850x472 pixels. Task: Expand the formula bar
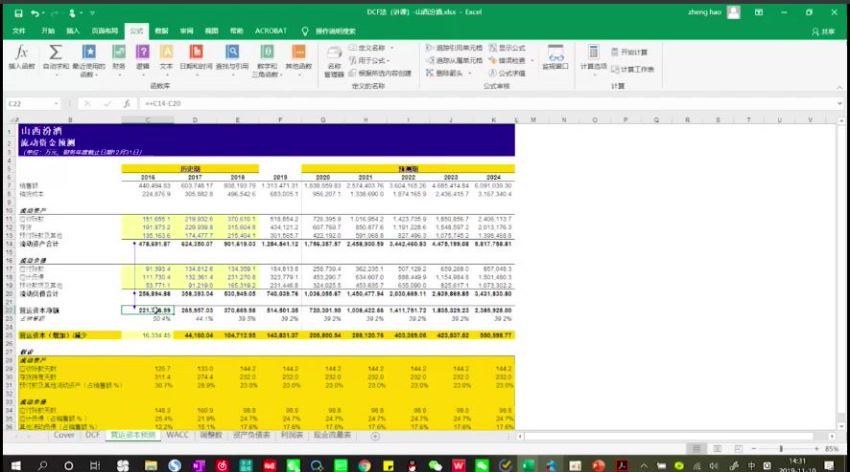point(840,104)
